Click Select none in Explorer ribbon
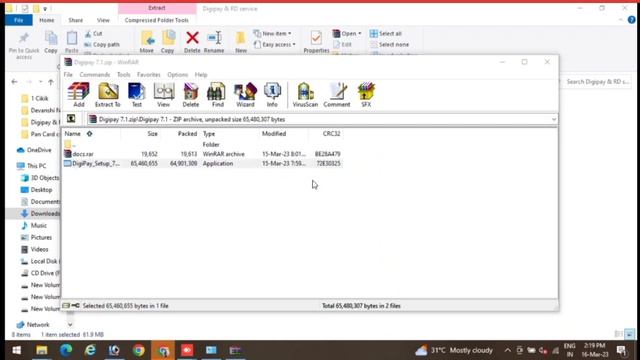 pos(389,44)
